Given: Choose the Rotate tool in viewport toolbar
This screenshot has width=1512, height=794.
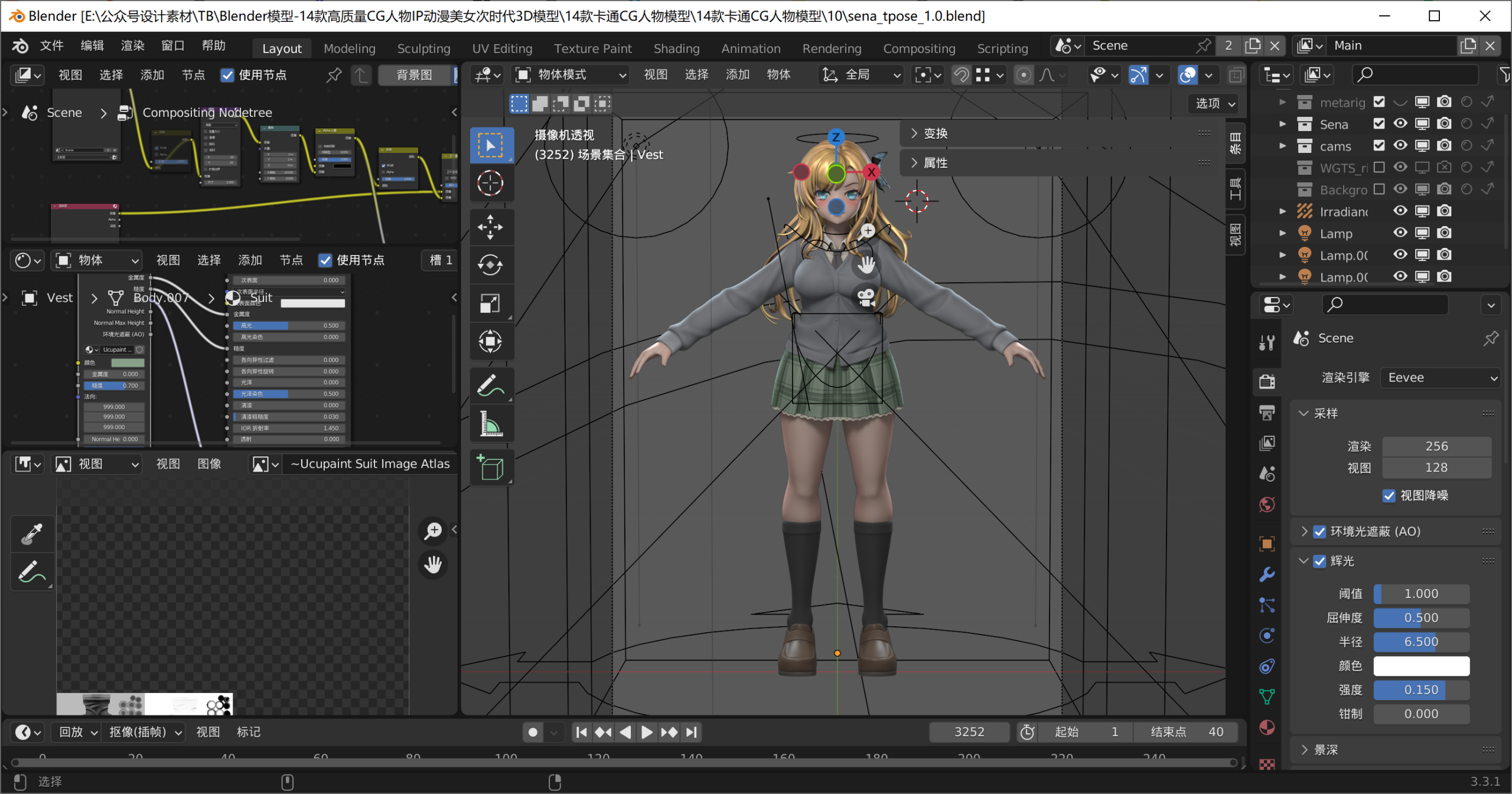Looking at the screenshot, I should (x=490, y=265).
